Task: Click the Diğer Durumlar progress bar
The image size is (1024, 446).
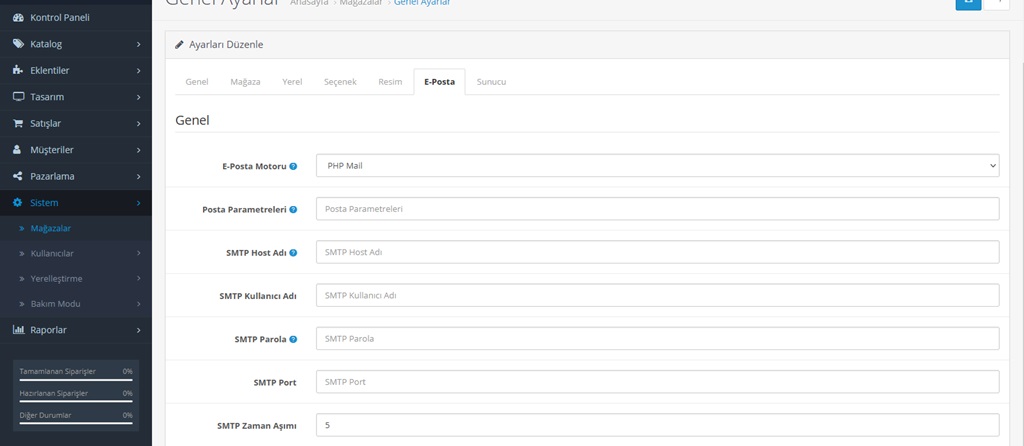Action: point(76,423)
